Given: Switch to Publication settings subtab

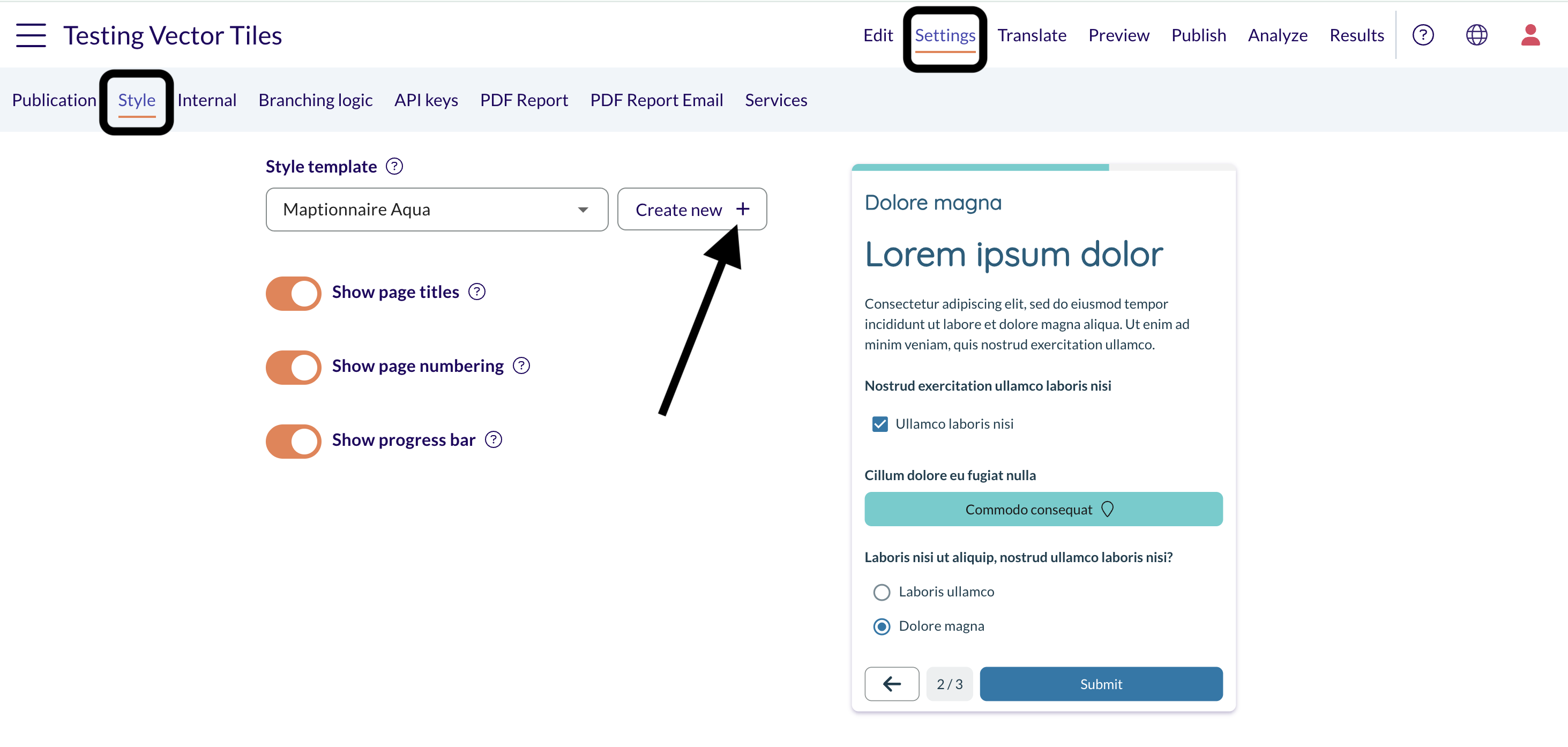Looking at the screenshot, I should 54,100.
